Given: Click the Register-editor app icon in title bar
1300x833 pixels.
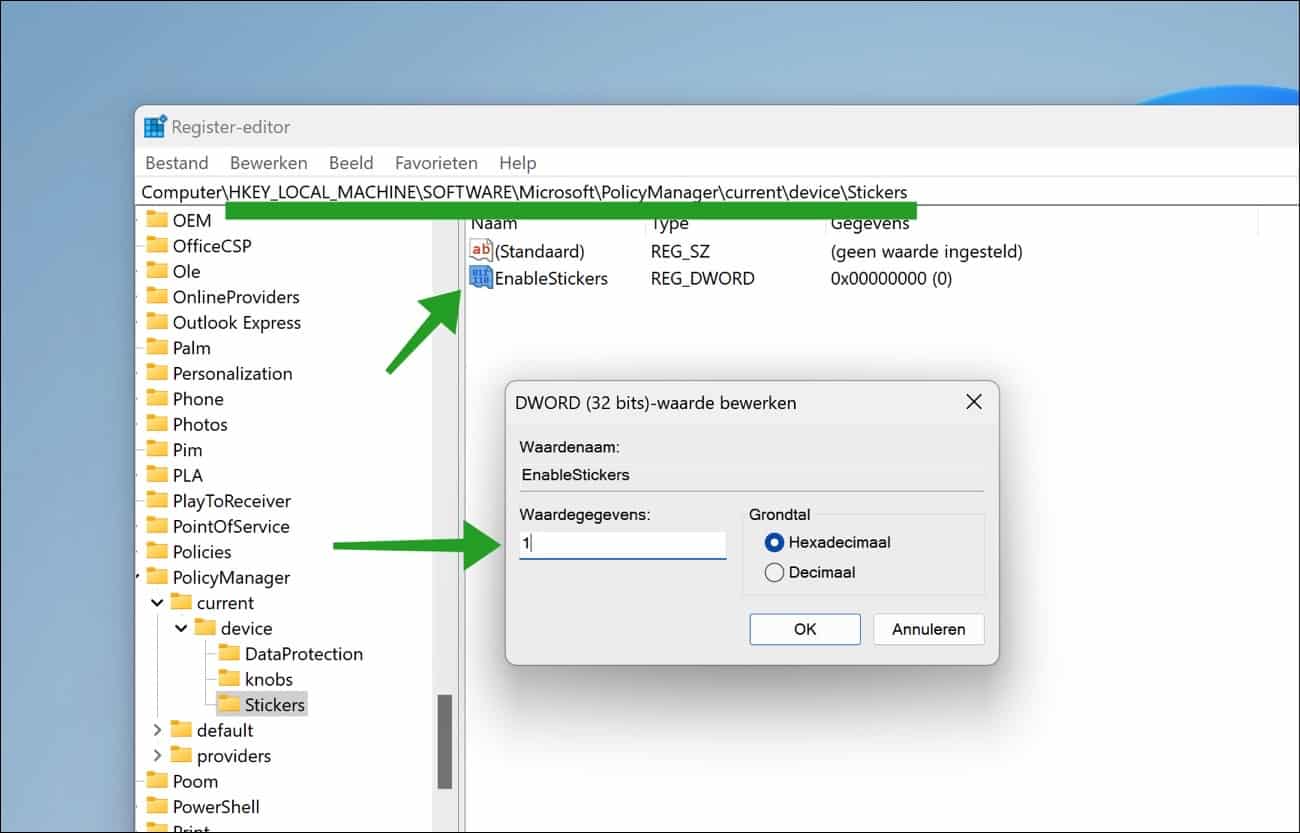Looking at the screenshot, I should 155,127.
